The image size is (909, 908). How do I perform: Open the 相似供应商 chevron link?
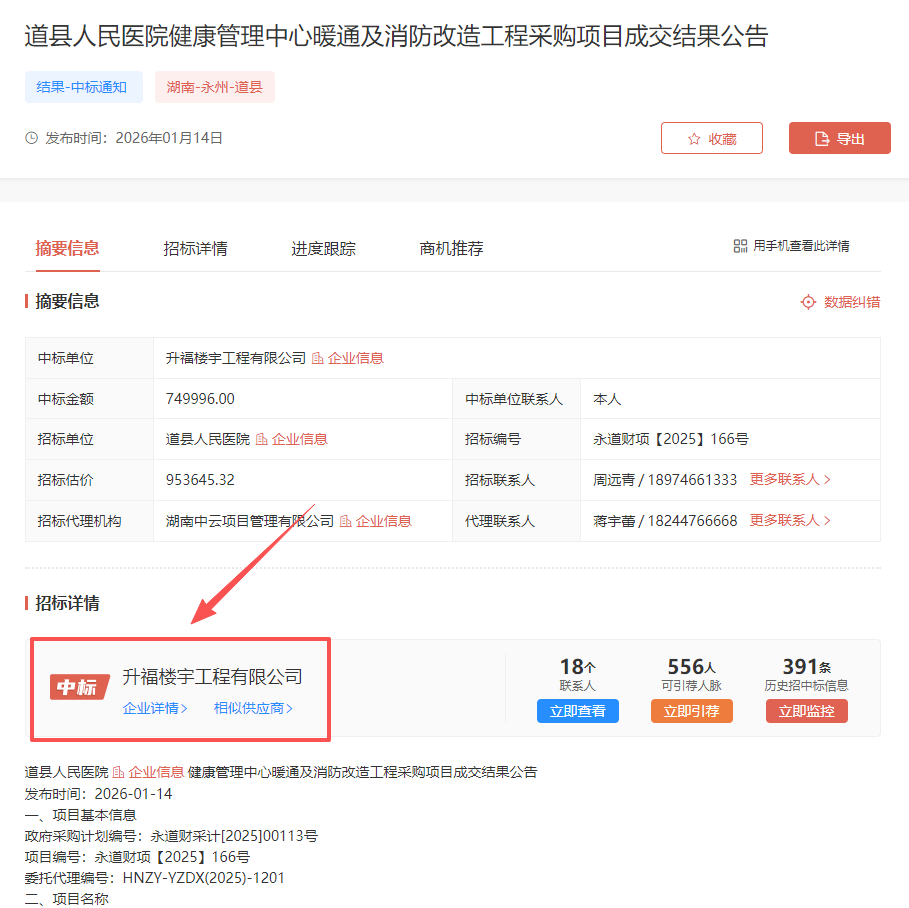tap(253, 709)
